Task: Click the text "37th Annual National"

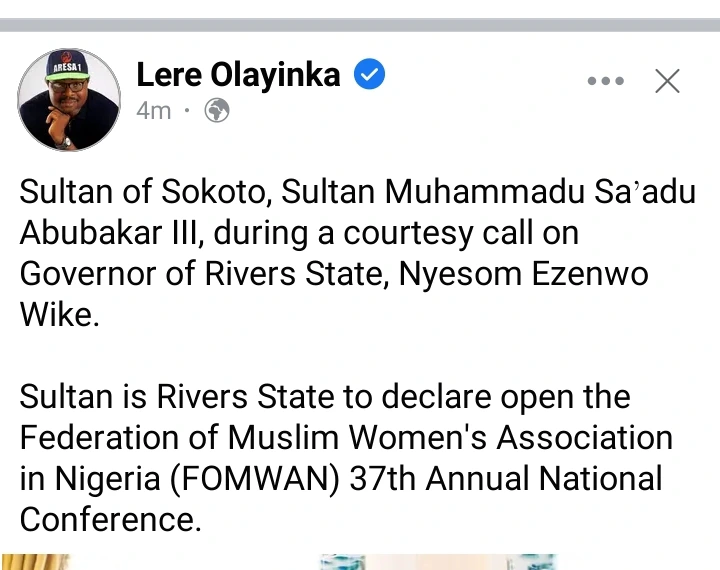Action: [505, 478]
